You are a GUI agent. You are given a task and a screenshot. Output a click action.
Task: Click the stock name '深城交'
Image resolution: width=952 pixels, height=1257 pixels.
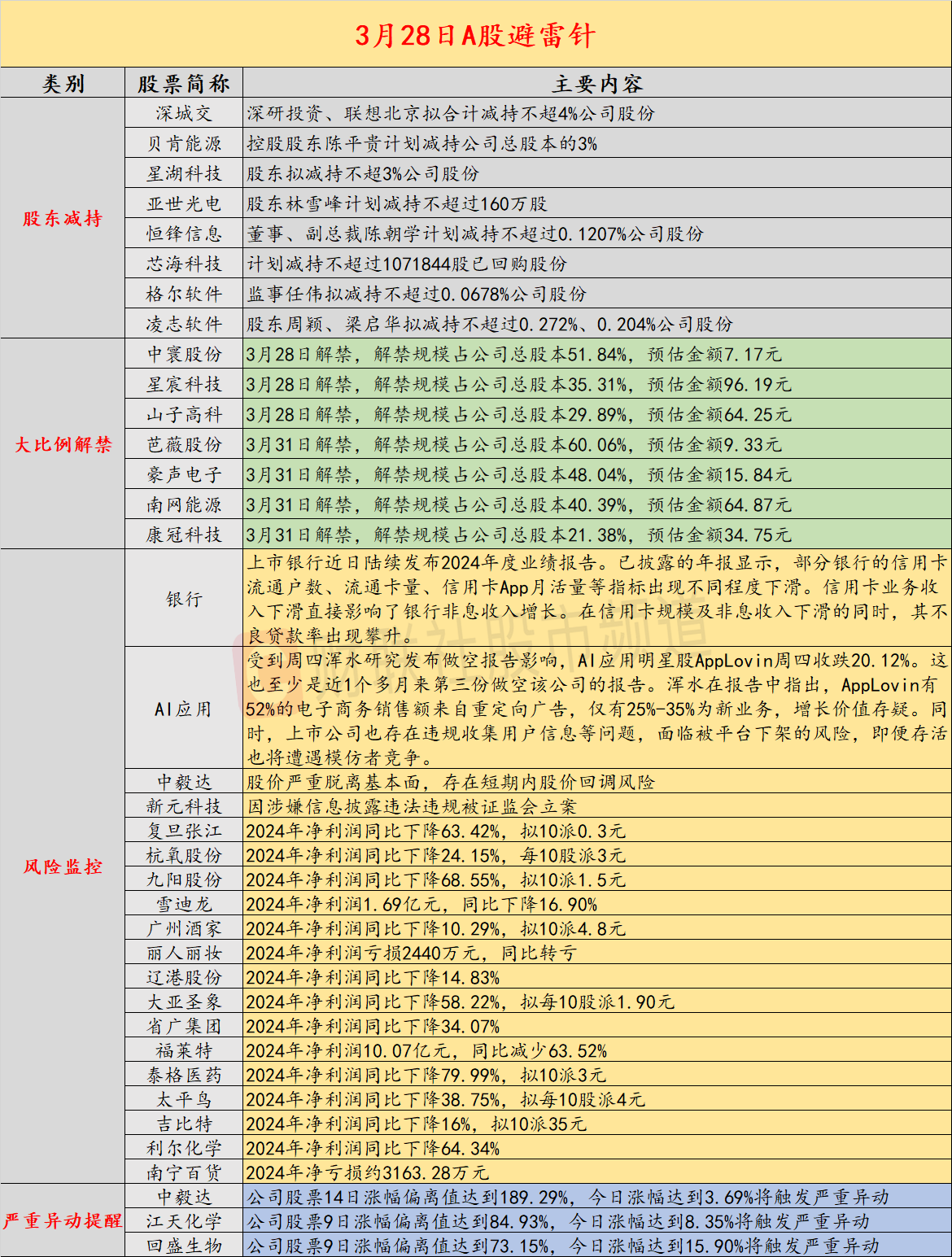tap(184, 114)
